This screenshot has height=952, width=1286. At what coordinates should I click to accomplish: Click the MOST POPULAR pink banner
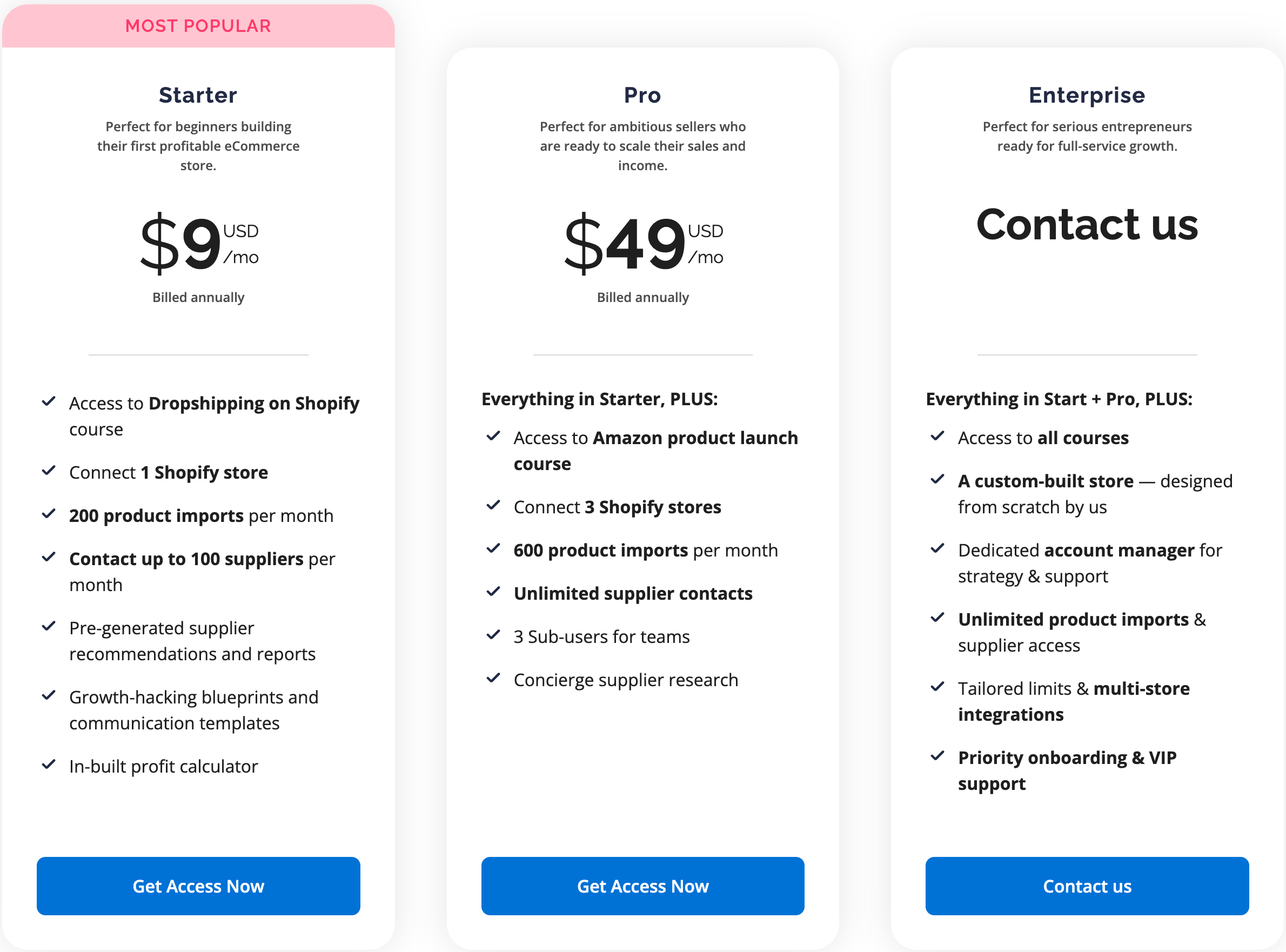[198, 26]
